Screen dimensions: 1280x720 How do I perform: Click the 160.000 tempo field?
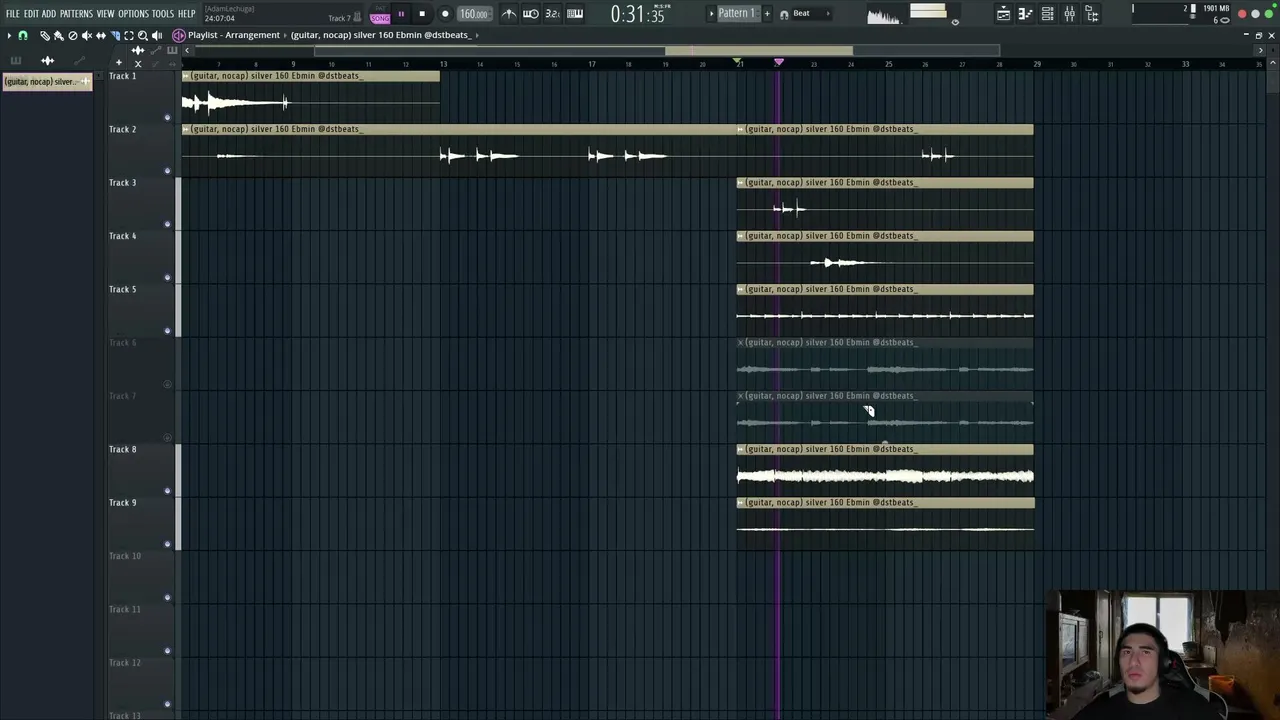474,14
